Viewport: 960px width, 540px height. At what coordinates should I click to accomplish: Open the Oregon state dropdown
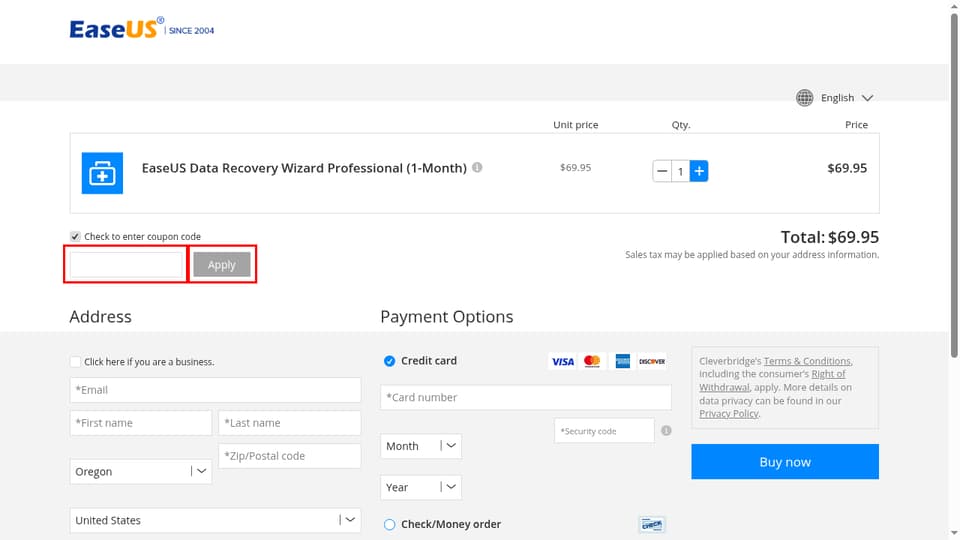point(141,471)
